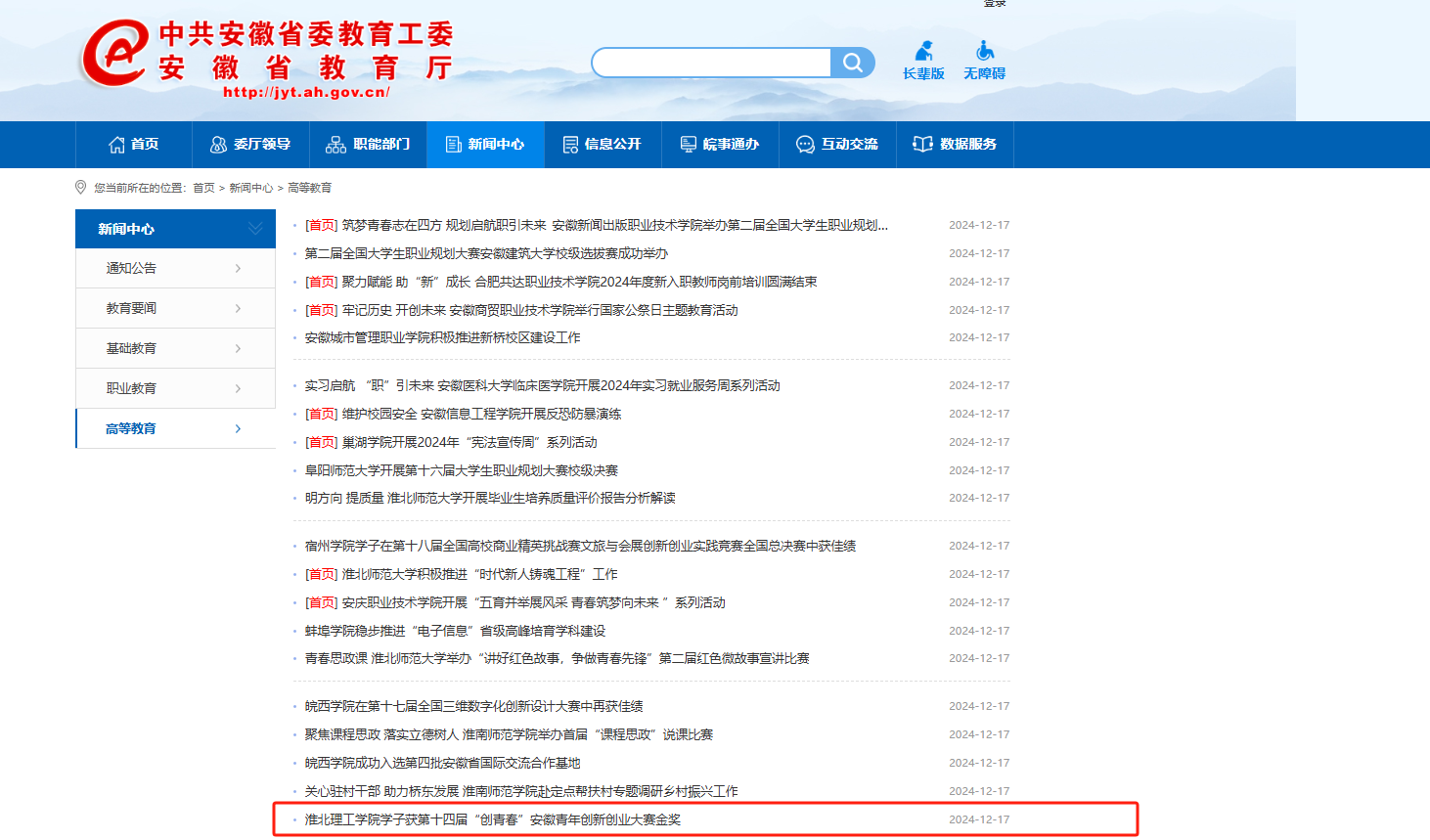
Task: Open the 长辈版 elder mode icon
Action: coord(923,61)
